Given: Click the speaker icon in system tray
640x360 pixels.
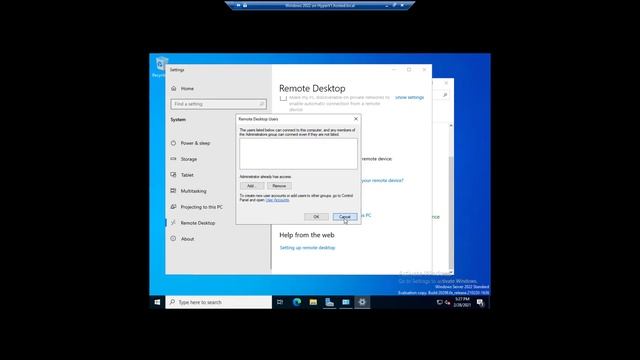Looking at the screenshot, I should [447, 302].
